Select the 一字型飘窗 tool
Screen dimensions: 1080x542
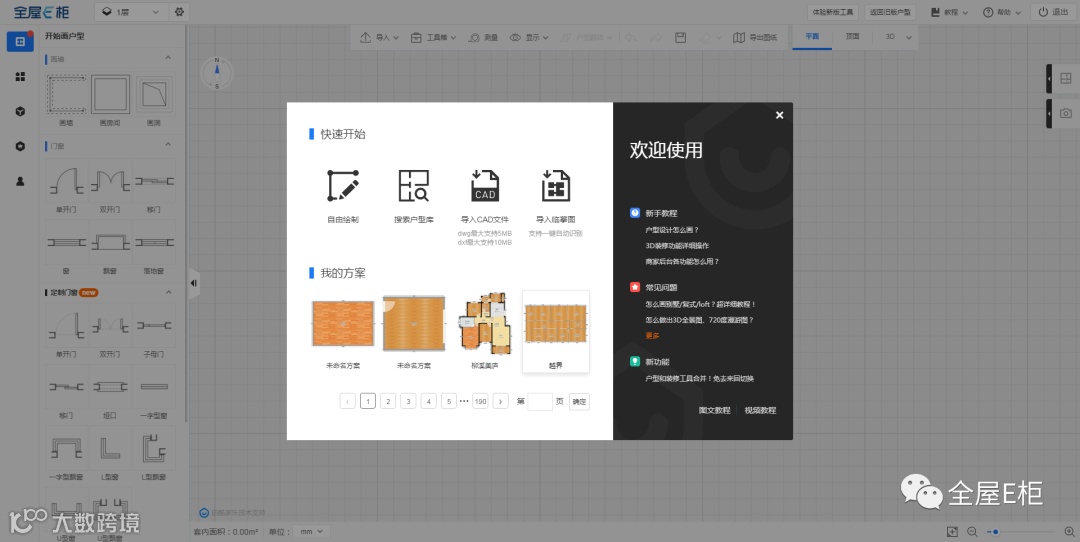click(x=67, y=455)
